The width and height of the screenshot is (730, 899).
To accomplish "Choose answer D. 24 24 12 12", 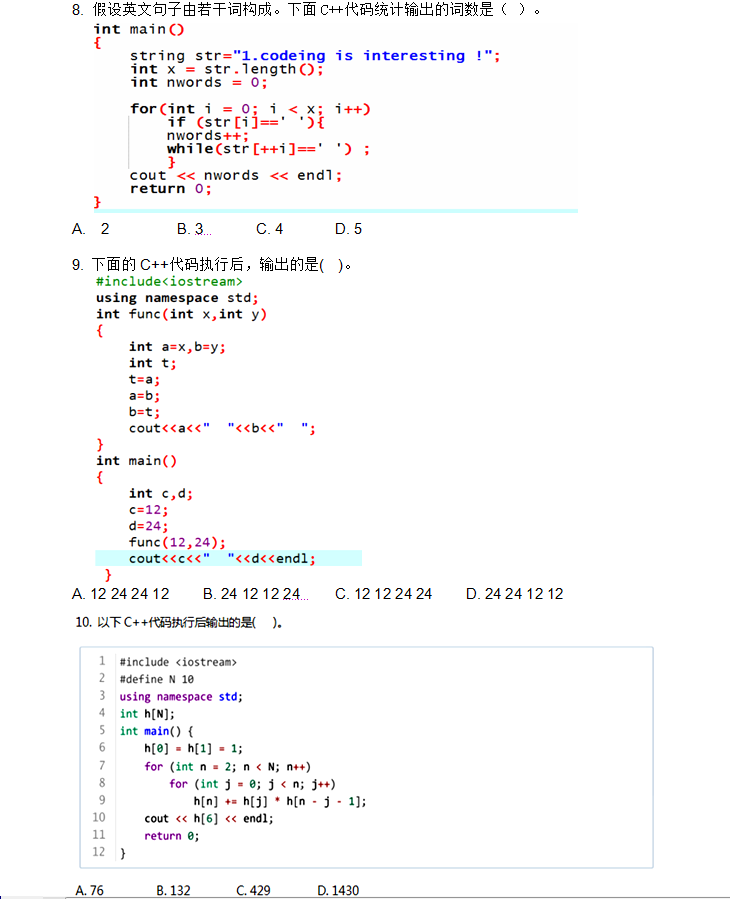I will [514, 594].
